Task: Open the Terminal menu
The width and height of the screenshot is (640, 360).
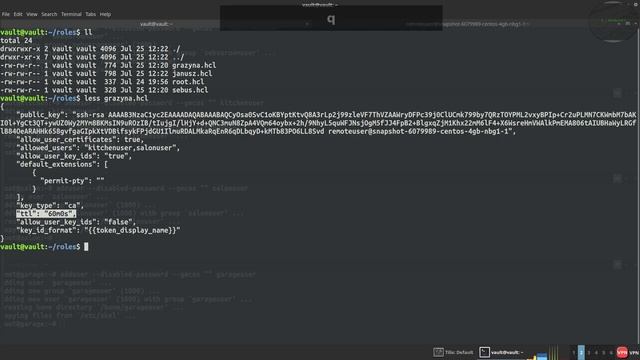Action: [x=71, y=14]
